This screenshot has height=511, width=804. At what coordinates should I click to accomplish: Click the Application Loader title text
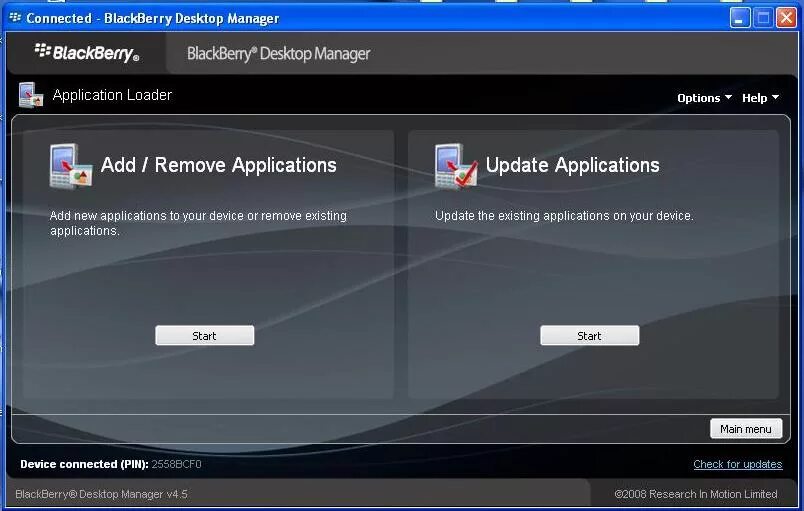pyautogui.click(x=112, y=95)
